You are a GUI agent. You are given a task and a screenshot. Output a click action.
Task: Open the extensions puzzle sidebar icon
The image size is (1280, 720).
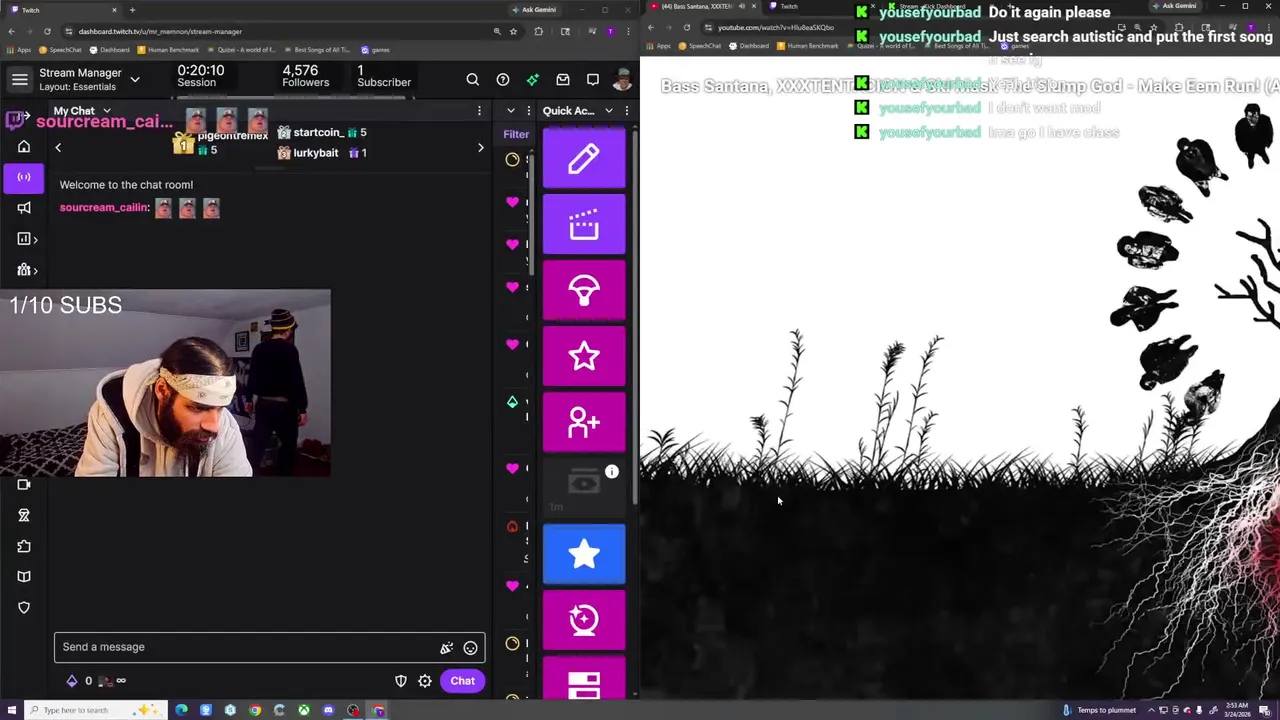click(x=24, y=546)
